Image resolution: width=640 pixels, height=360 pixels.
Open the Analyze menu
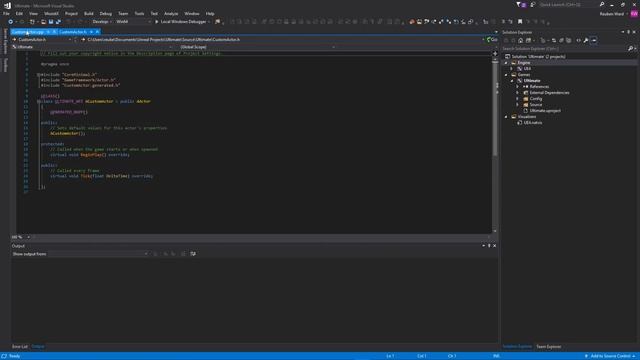tap(171, 13)
